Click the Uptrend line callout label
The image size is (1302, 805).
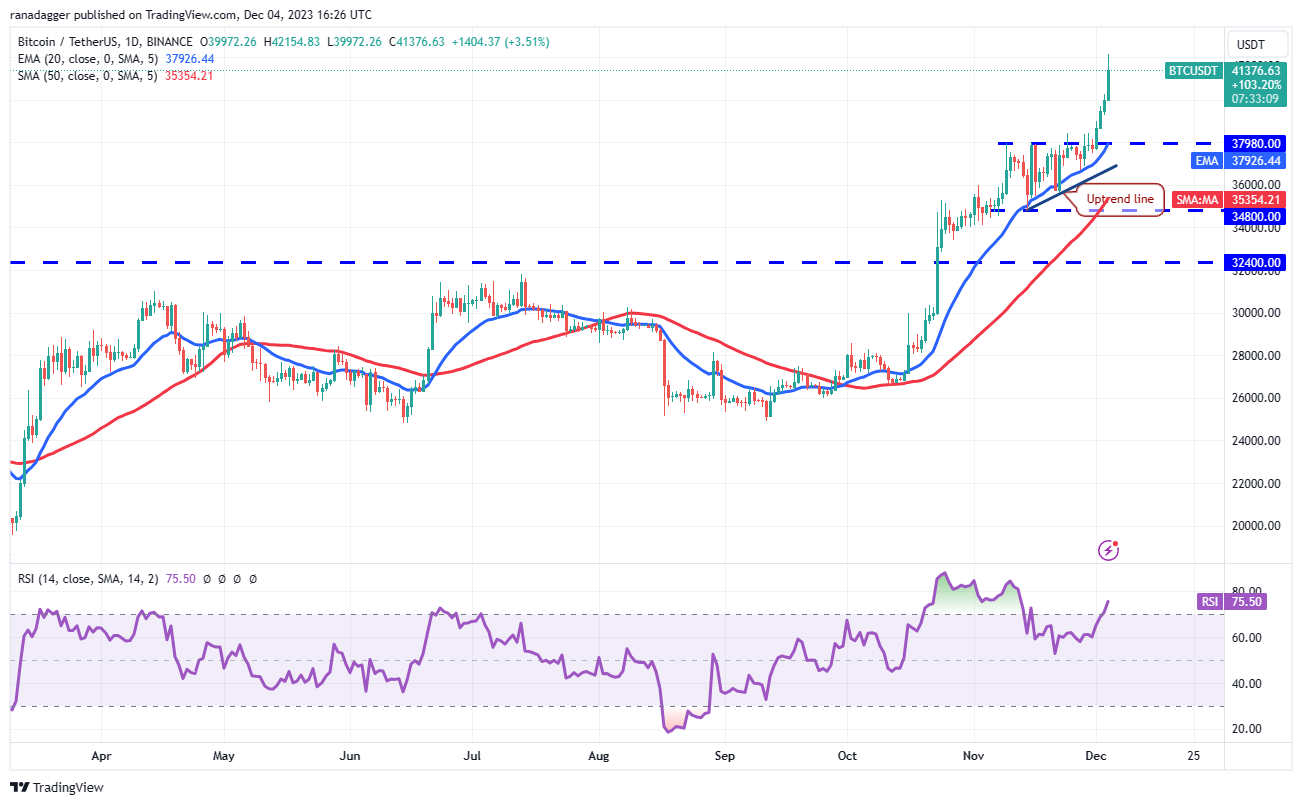click(x=1120, y=199)
